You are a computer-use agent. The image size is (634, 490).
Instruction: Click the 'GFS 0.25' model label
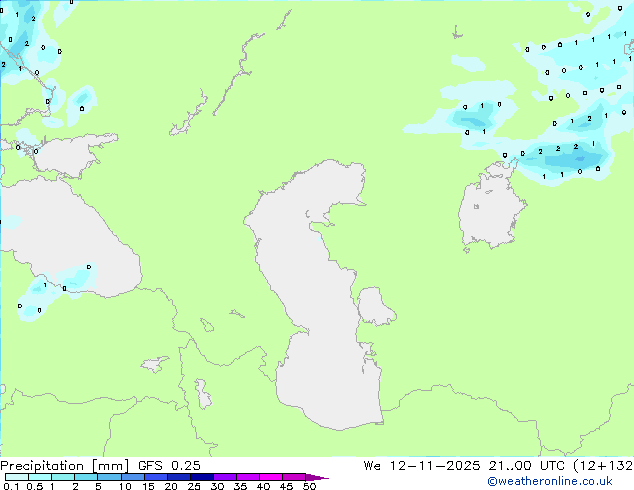pyautogui.click(x=169, y=466)
